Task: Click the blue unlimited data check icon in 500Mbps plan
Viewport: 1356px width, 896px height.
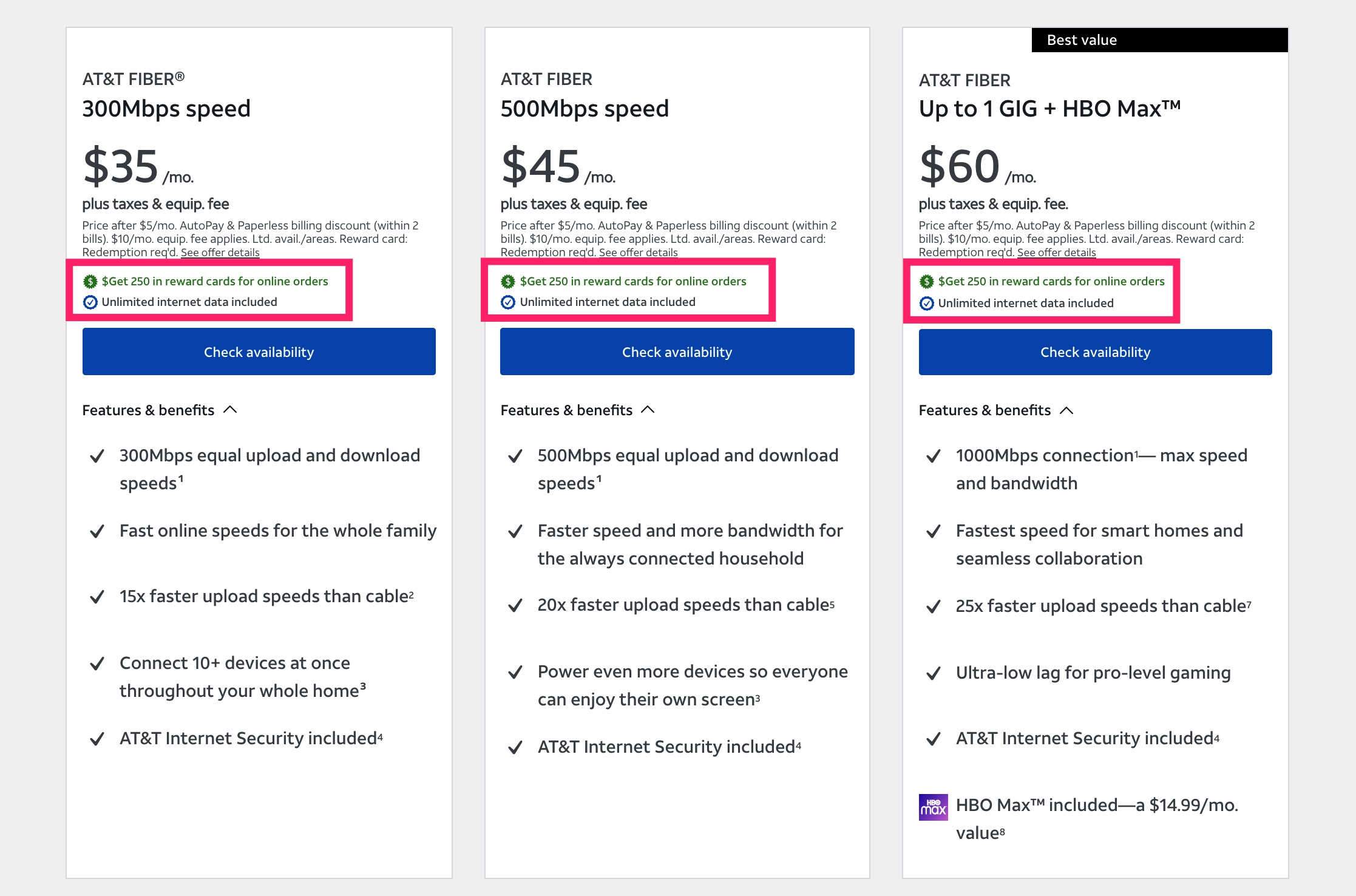Action: click(508, 302)
